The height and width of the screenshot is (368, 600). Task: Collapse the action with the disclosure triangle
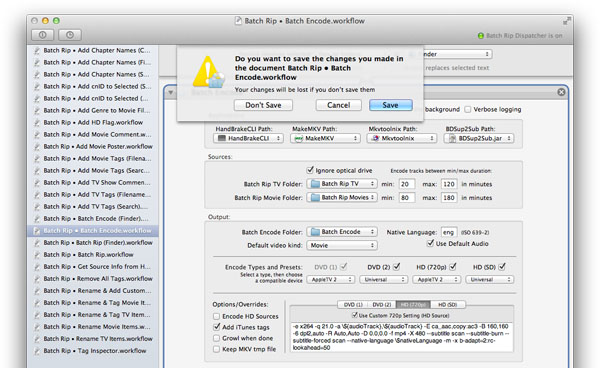click(171, 93)
